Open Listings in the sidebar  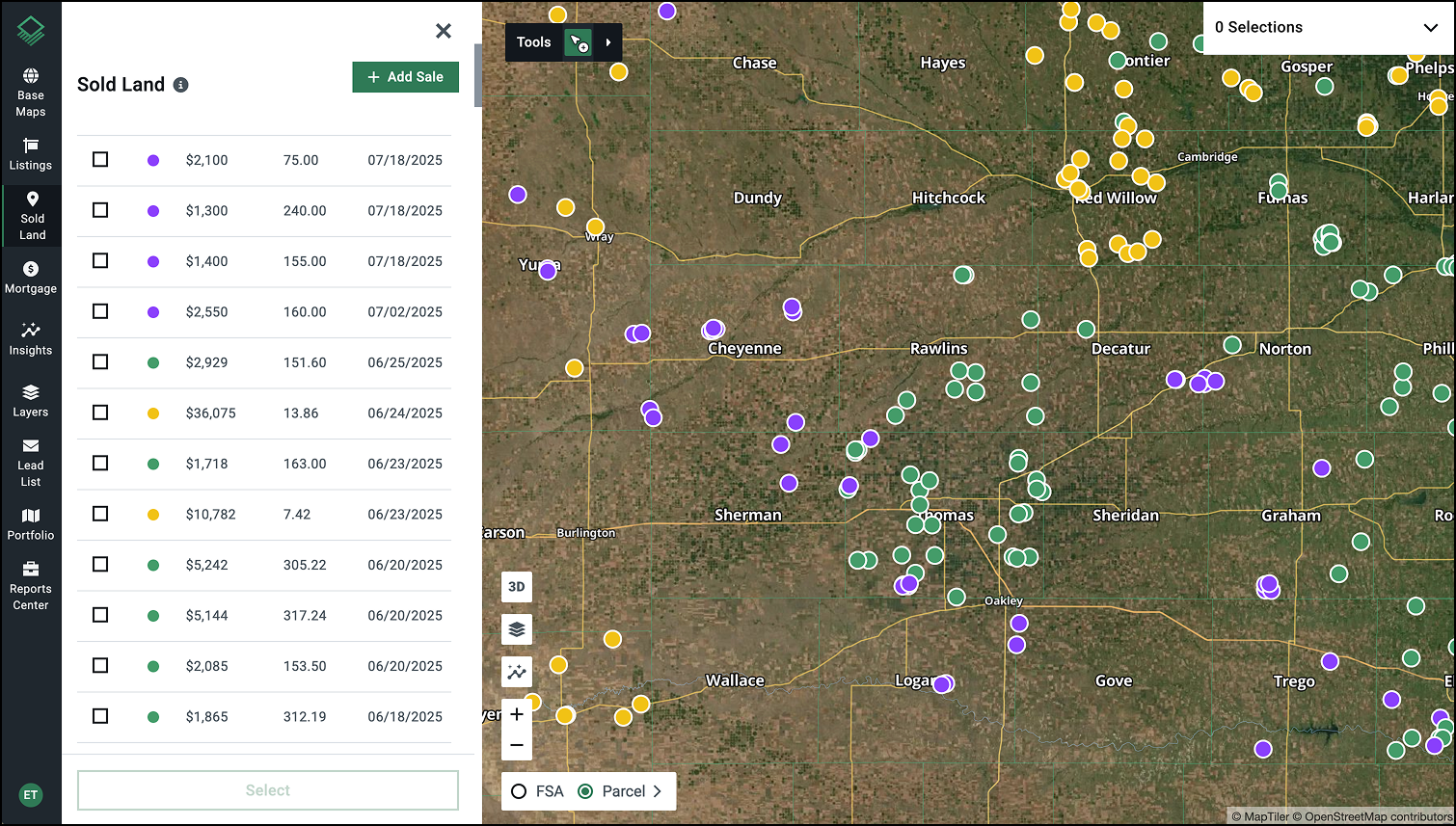tap(31, 154)
